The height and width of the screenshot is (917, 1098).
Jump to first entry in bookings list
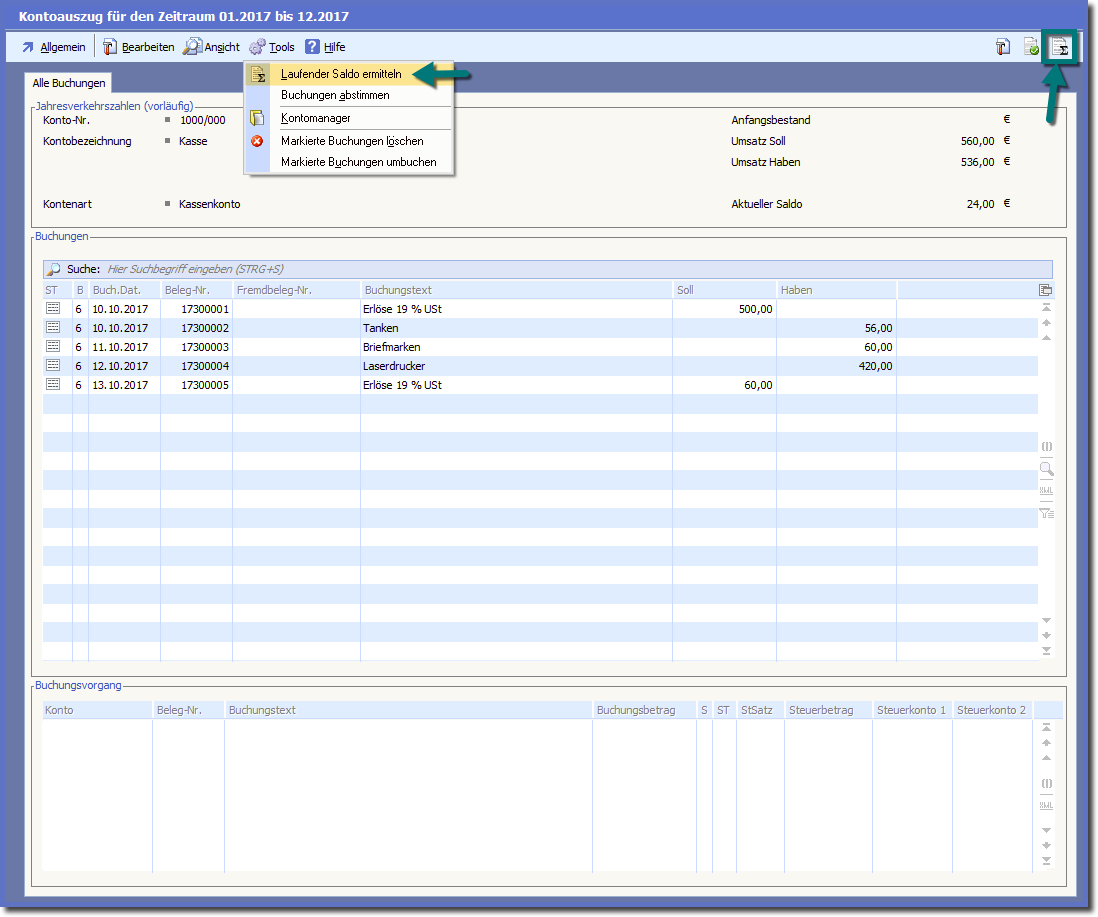(1046, 307)
